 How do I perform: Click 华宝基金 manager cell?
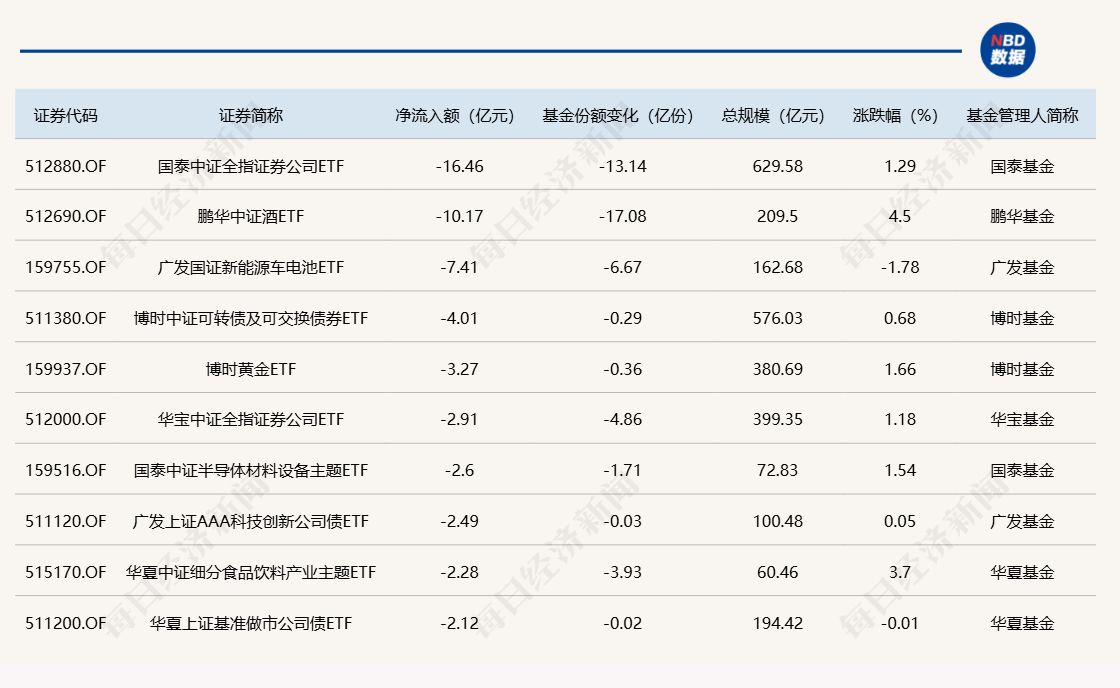point(1022,419)
